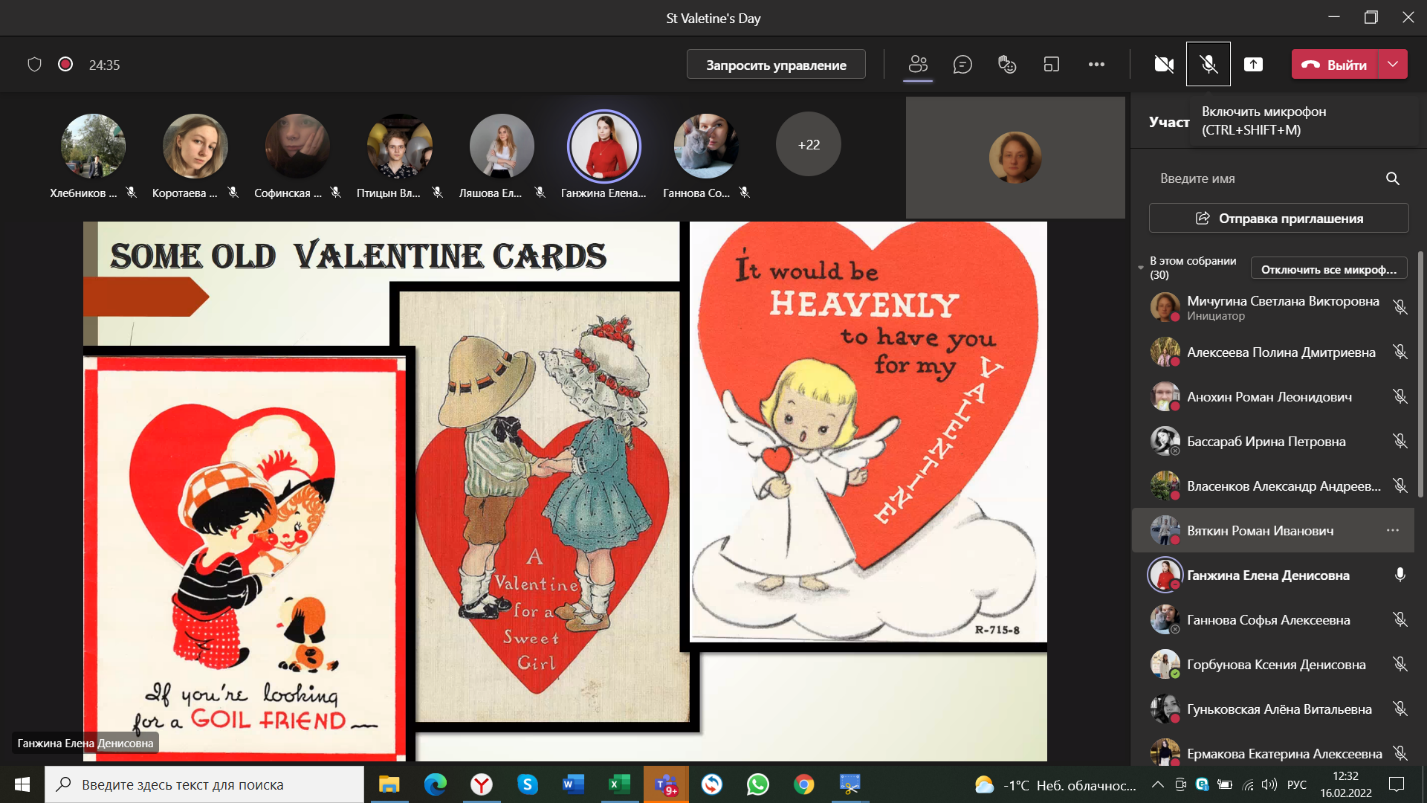Open the participants panel icon
This screenshot has width=1427, height=803.
(918, 65)
